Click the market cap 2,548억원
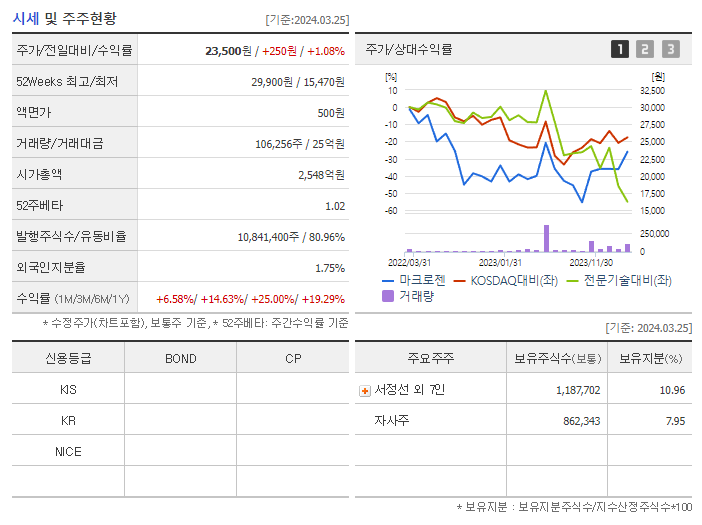This screenshot has height=525, width=702. [321, 175]
